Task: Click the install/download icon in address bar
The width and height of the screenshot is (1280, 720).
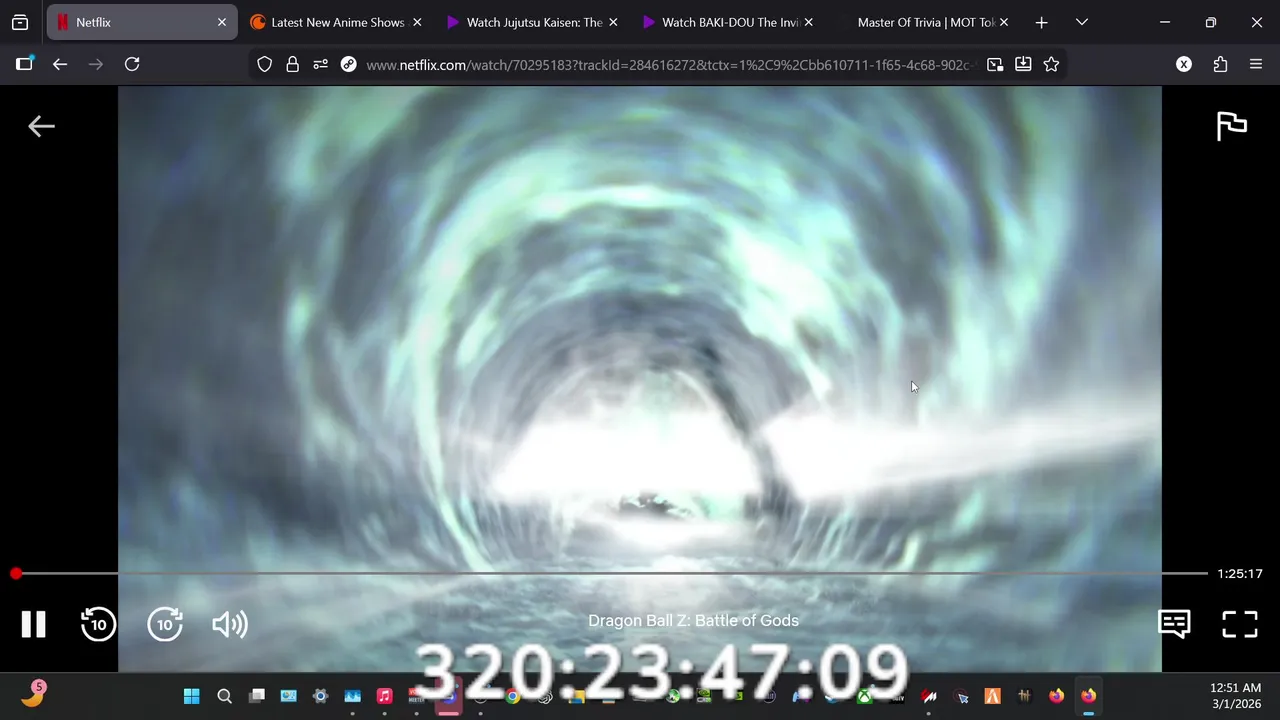Action: click(x=1023, y=64)
